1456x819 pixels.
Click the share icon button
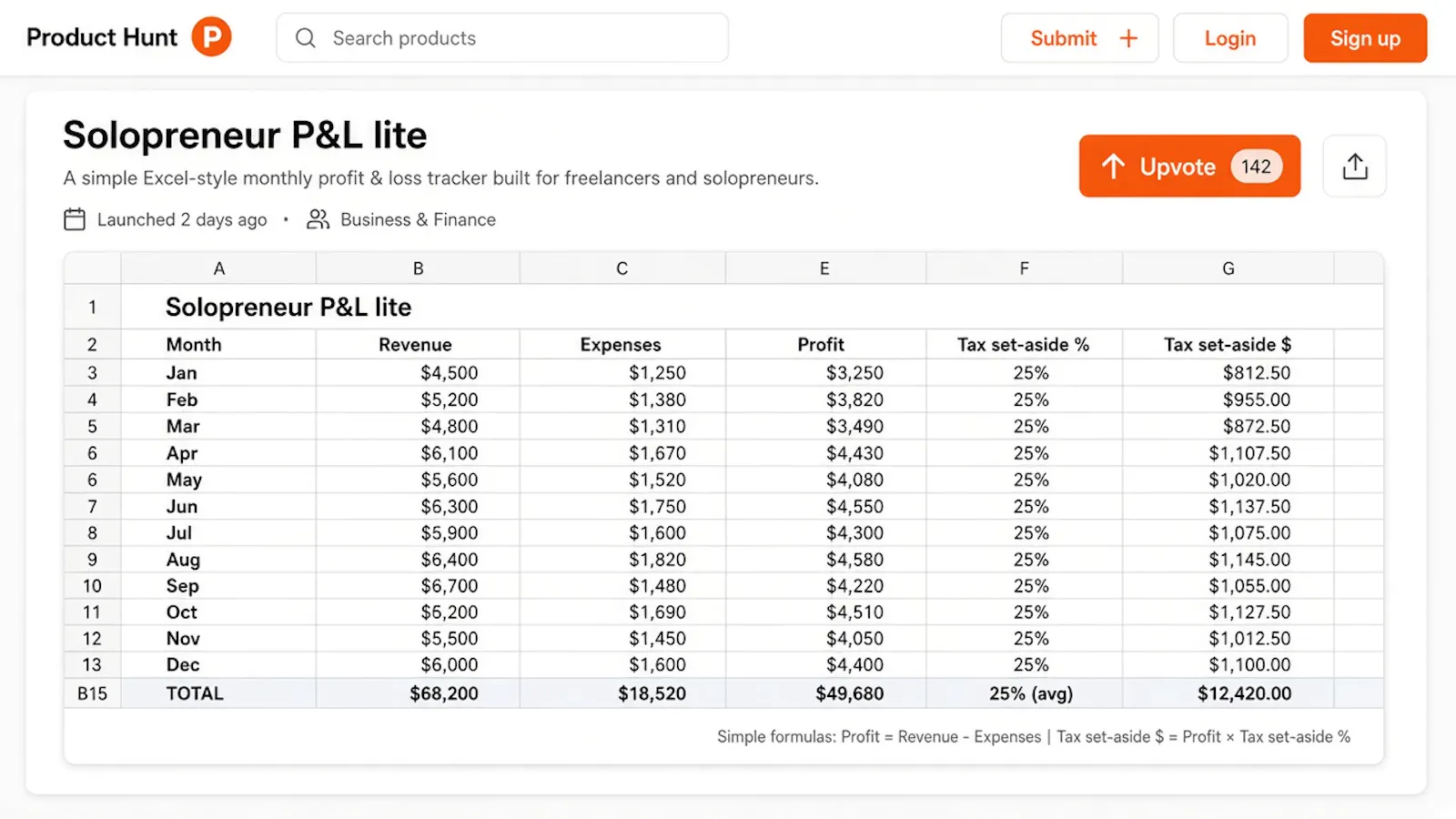[x=1355, y=167]
